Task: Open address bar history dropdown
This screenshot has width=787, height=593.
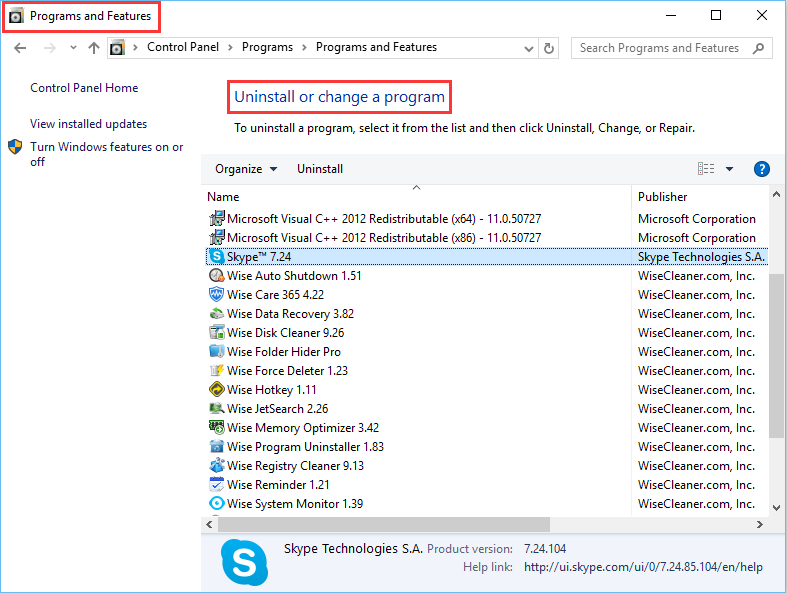Action: 529,49
